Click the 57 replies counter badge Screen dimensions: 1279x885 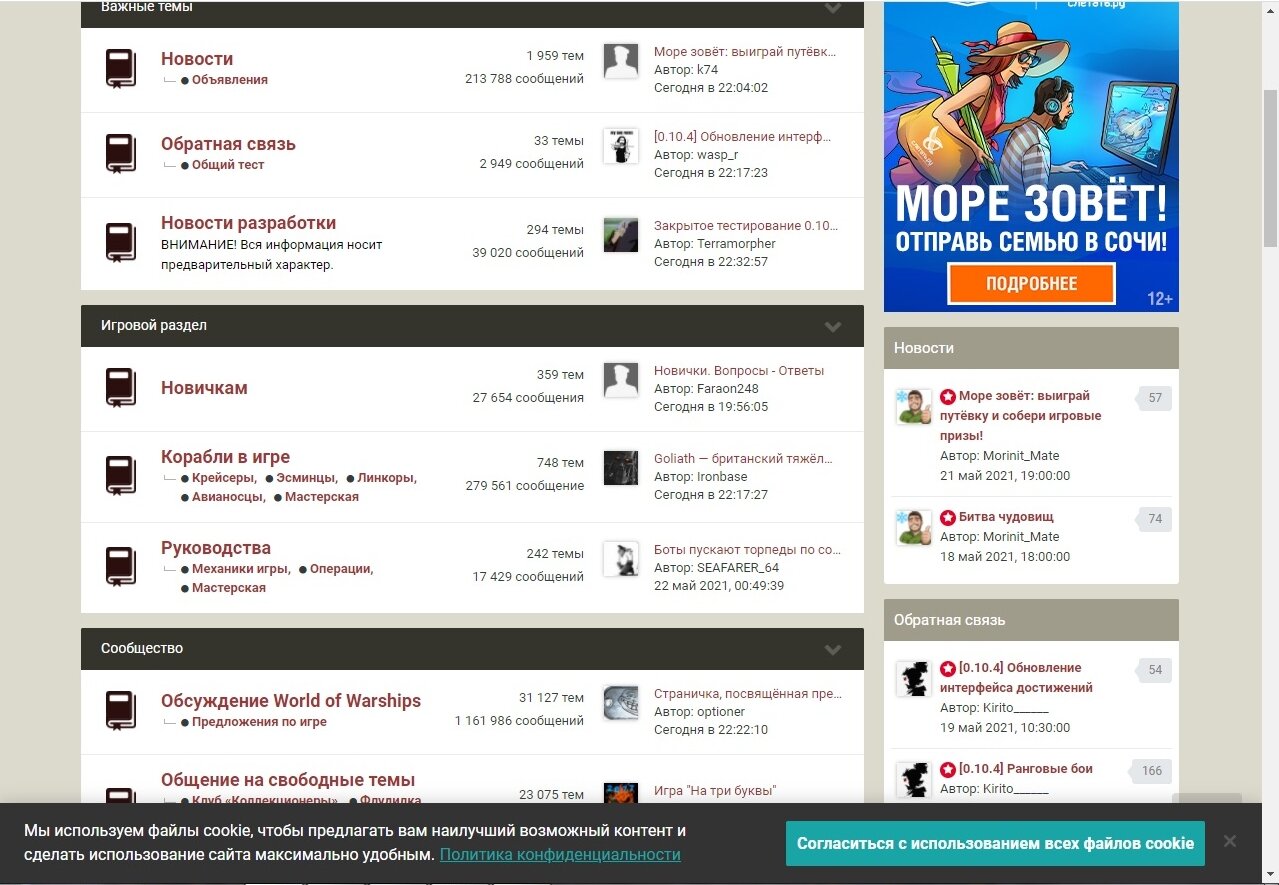1155,398
